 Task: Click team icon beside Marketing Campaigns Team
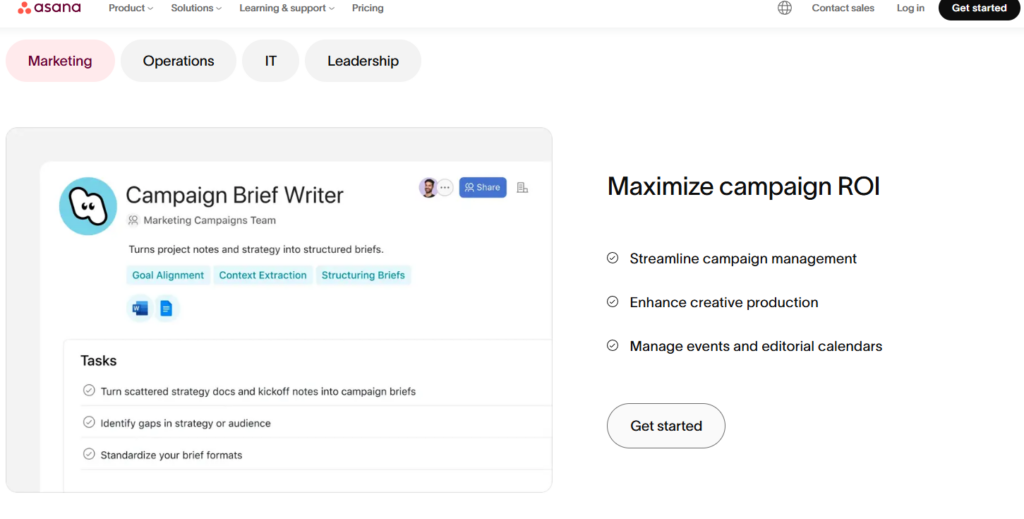[x=133, y=221]
